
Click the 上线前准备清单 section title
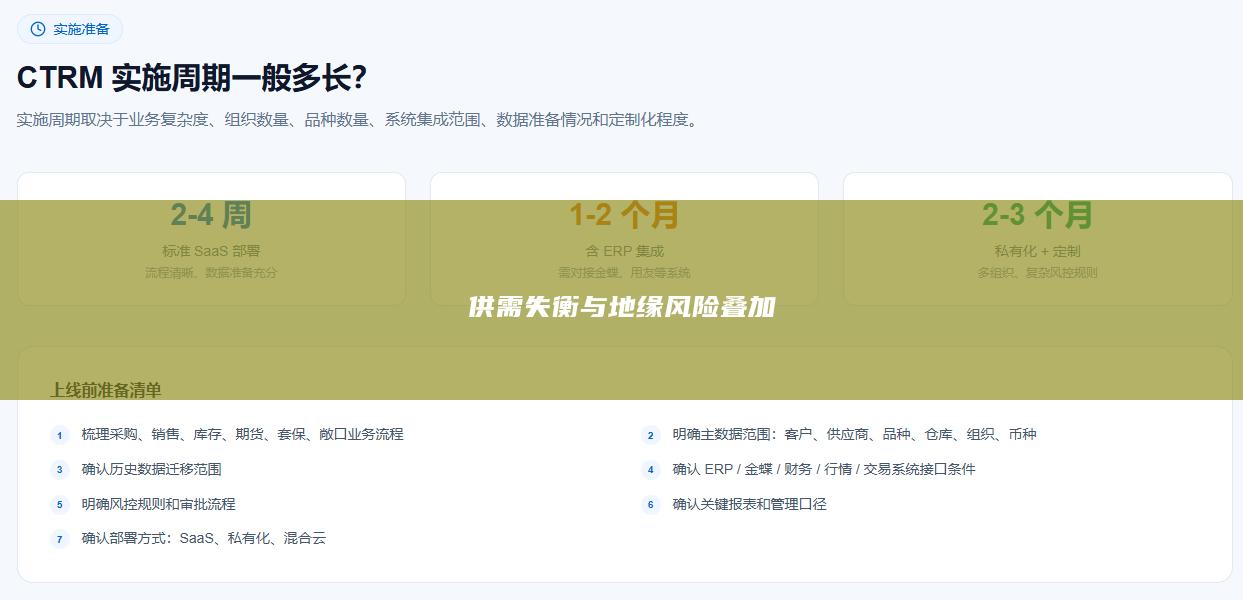(106, 390)
